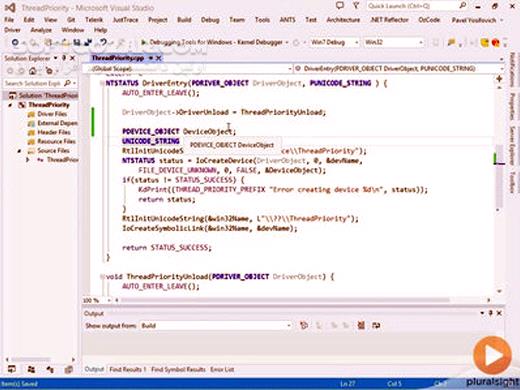
Task: Click the Navigate Backward toolbar icon
Action: coord(15,42)
